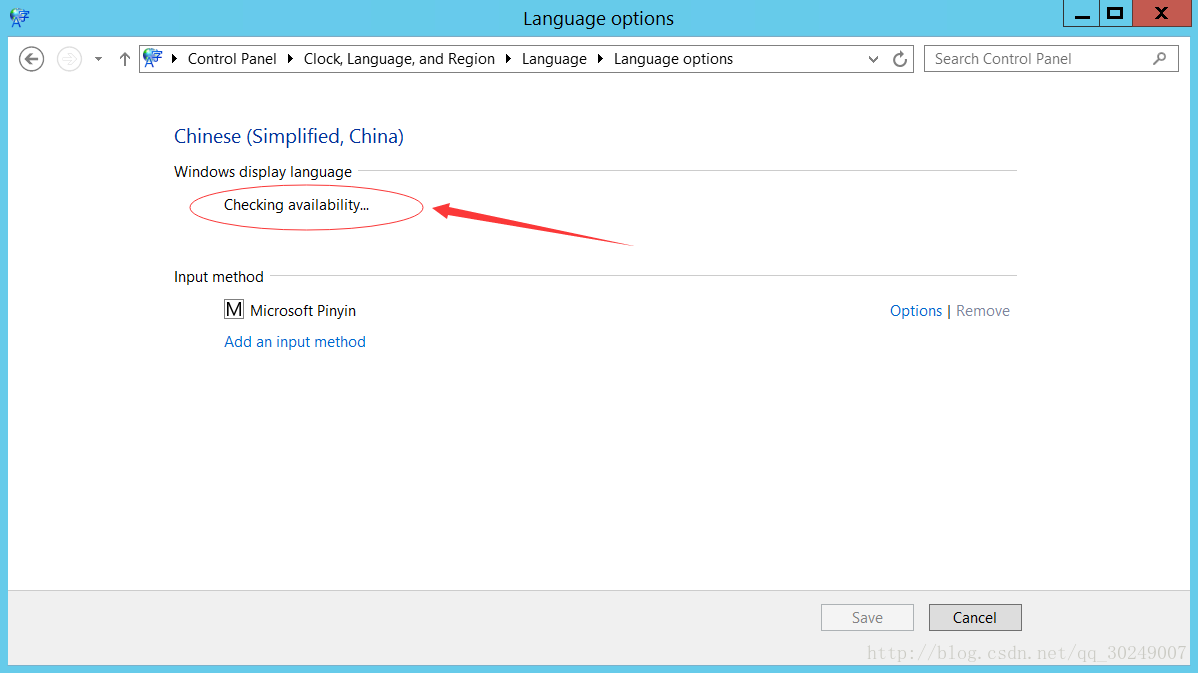Navigate to Clock, Language, and Region breadcrumb

coord(399,59)
